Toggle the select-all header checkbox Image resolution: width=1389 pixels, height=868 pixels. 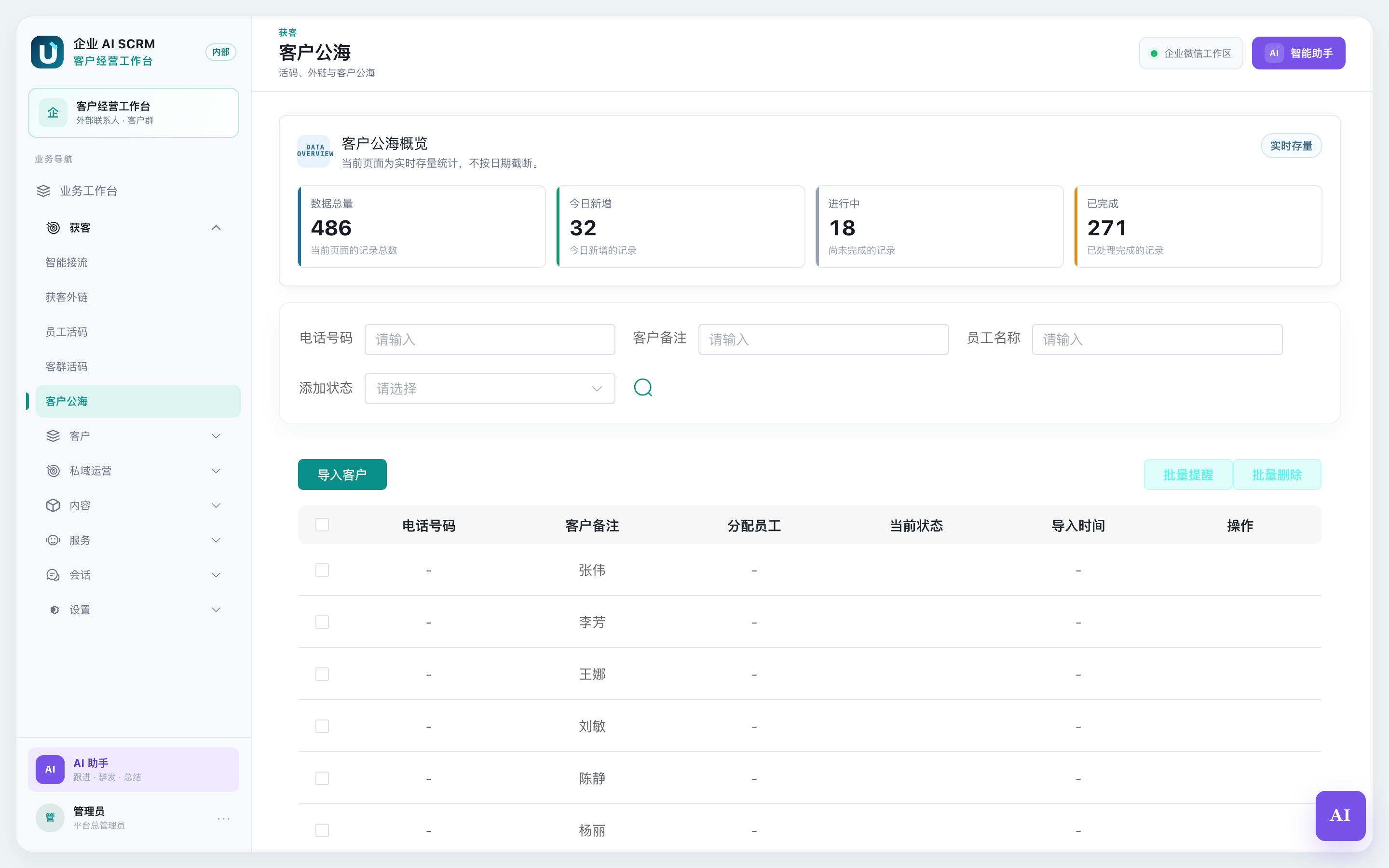click(322, 525)
